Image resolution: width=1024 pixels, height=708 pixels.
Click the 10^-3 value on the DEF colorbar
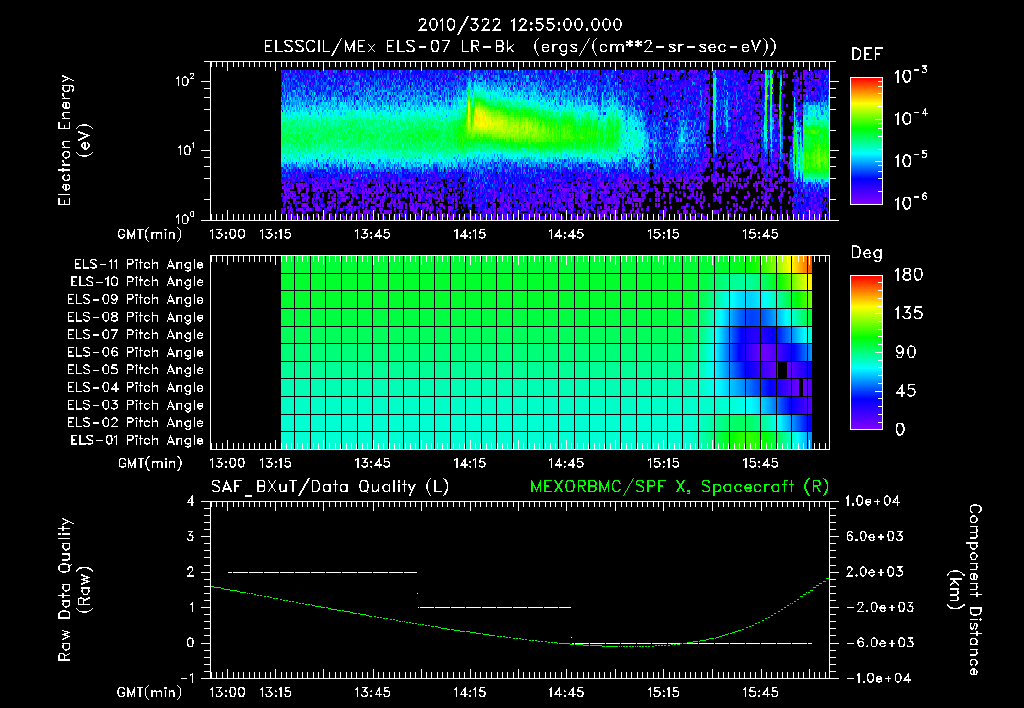coord(910,75)
